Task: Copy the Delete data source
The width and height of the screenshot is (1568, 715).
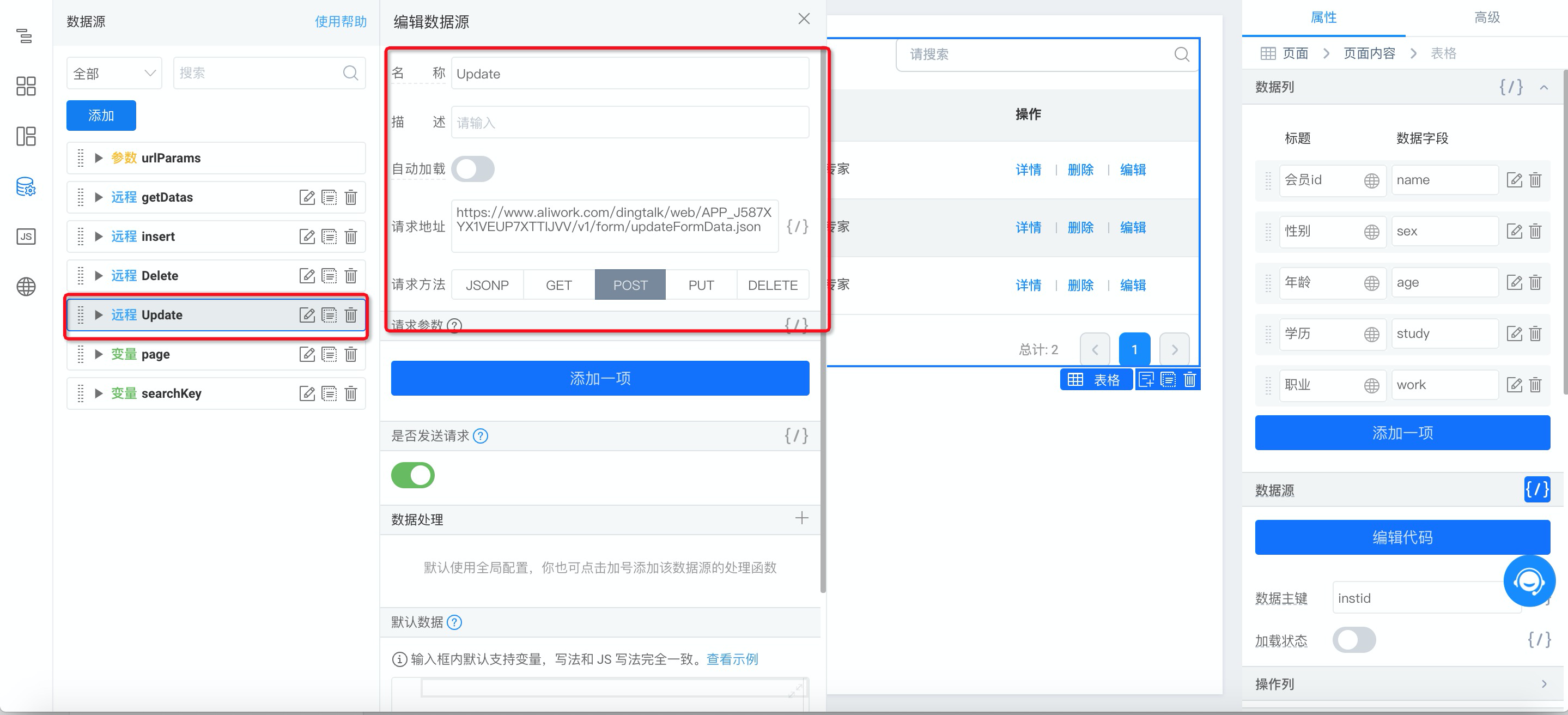Action: (329, 276)
